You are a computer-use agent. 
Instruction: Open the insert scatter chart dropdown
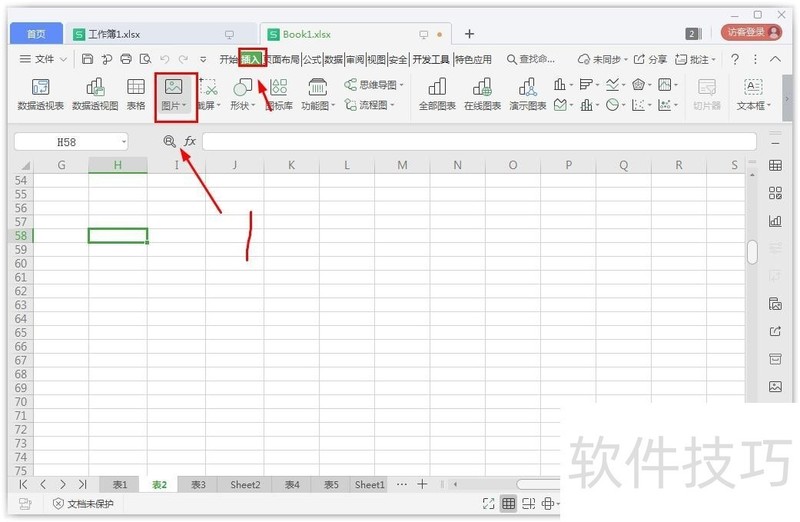[641, 105]
